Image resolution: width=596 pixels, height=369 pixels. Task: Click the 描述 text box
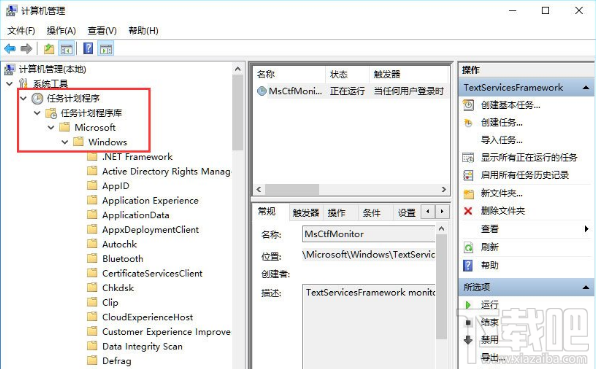[368, 326]
